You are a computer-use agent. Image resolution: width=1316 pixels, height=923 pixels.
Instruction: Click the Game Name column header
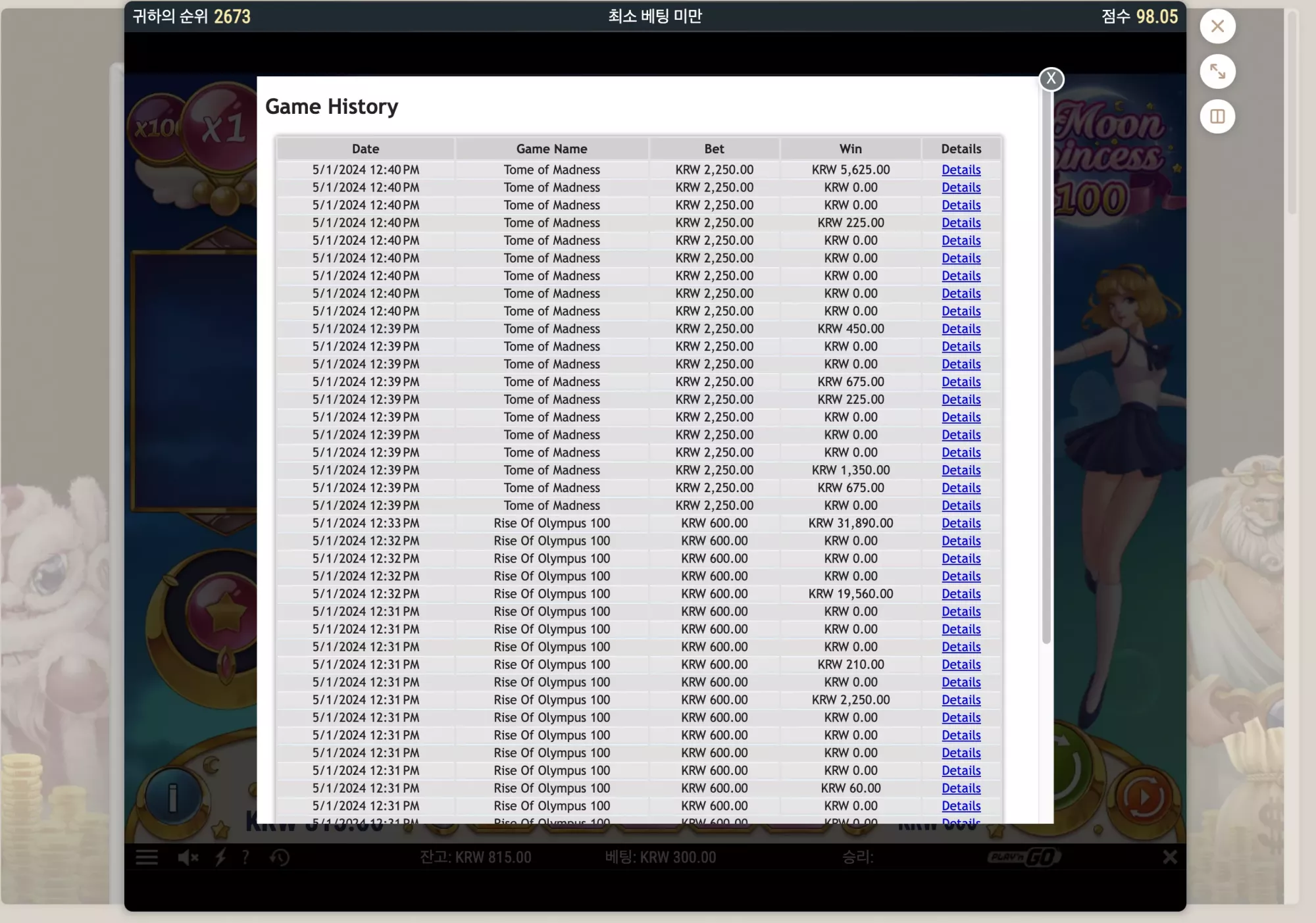click(551, 149)
